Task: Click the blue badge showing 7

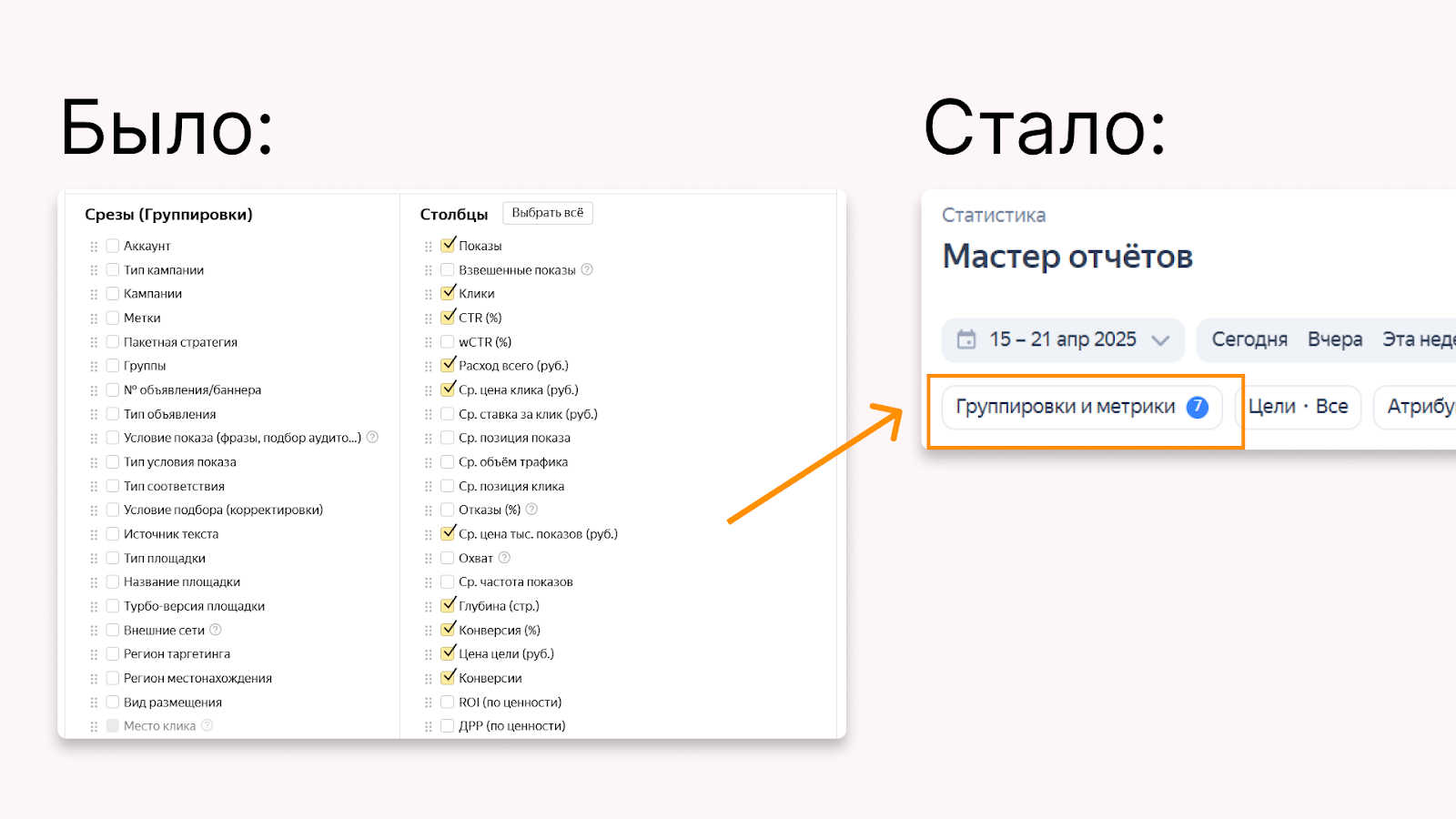Action: click(x=1198, y=407)
